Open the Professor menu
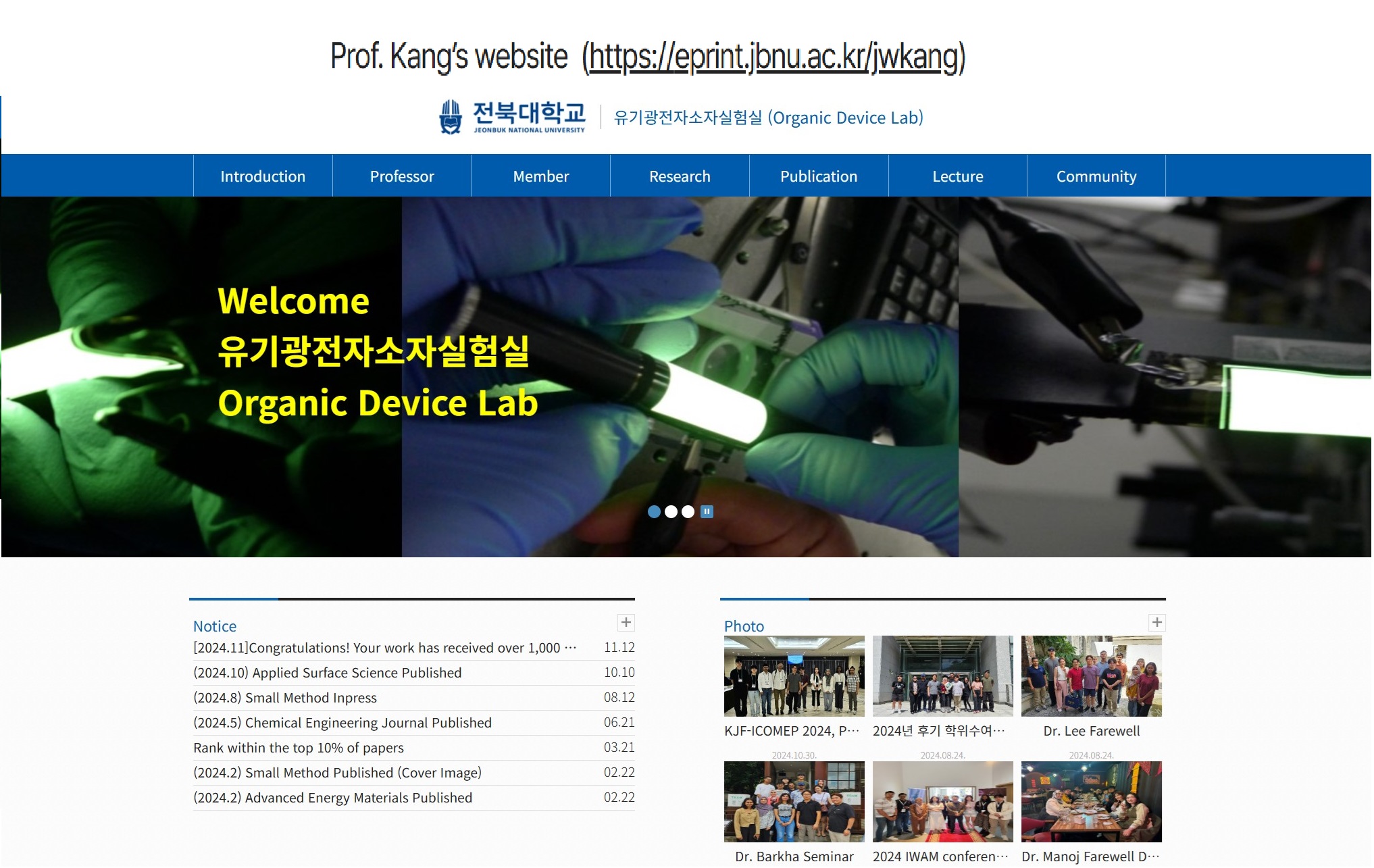The image size is (1374, 868). [402, 176]
